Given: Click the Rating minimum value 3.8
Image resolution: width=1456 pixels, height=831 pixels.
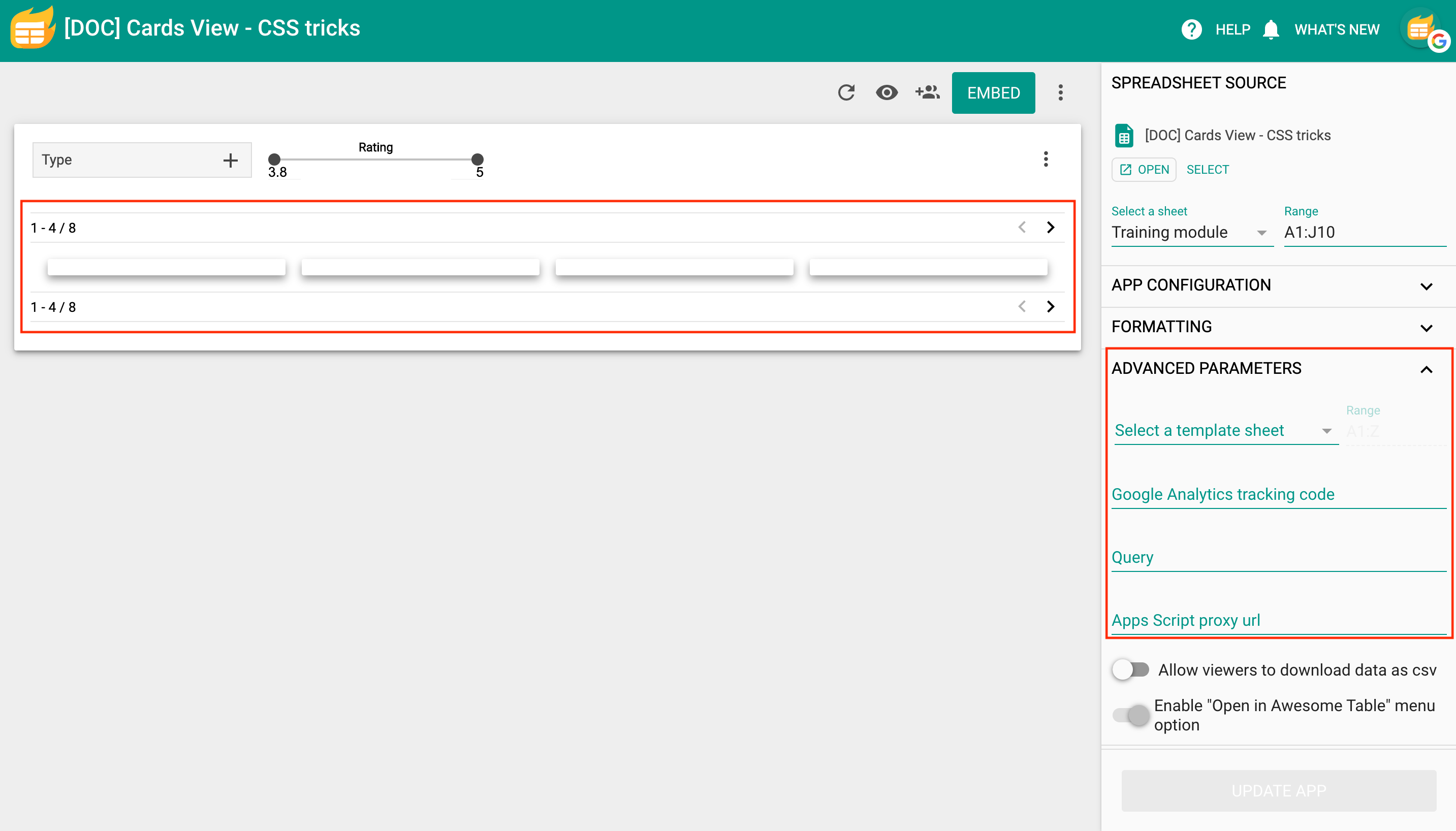Looking at the screenshot, I should [x=277, y=172].
